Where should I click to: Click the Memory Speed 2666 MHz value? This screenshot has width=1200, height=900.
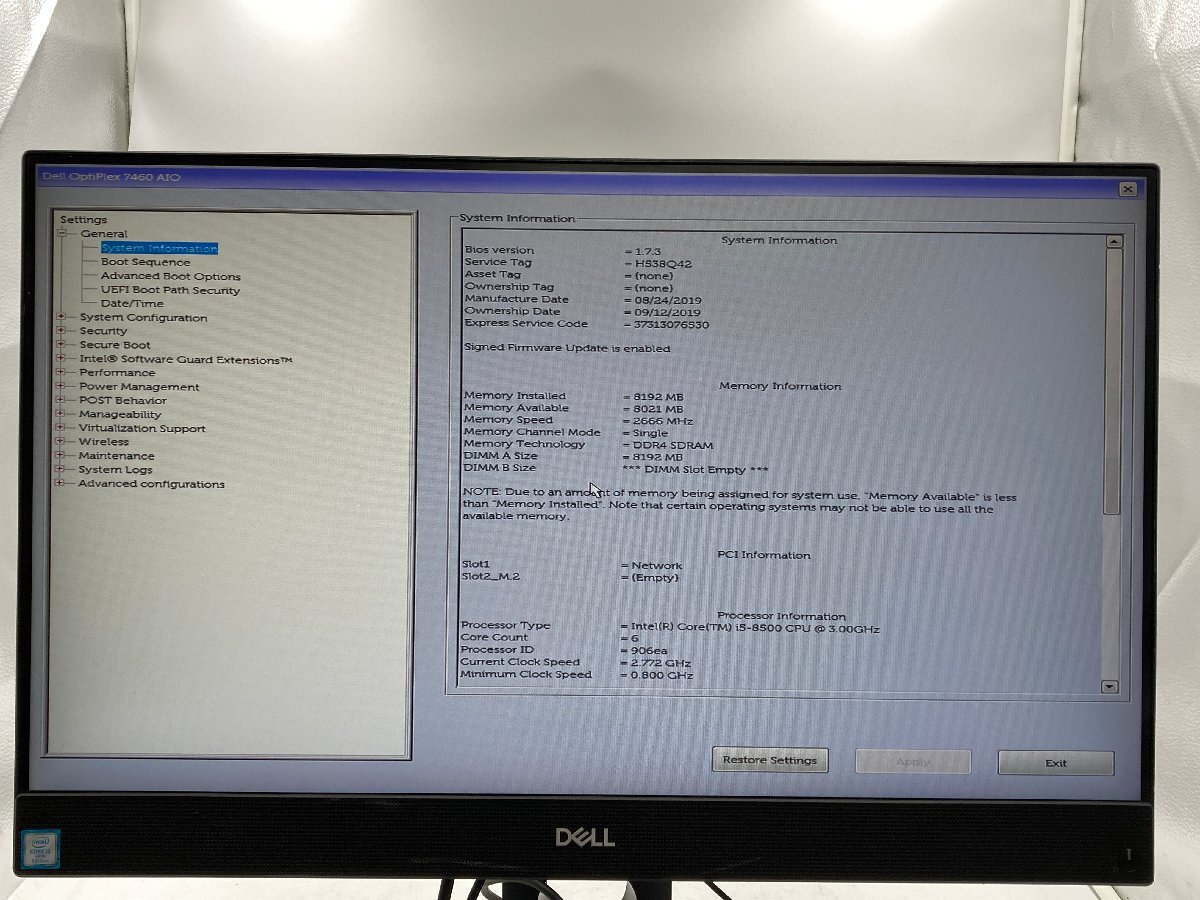(x=665, y=421)
